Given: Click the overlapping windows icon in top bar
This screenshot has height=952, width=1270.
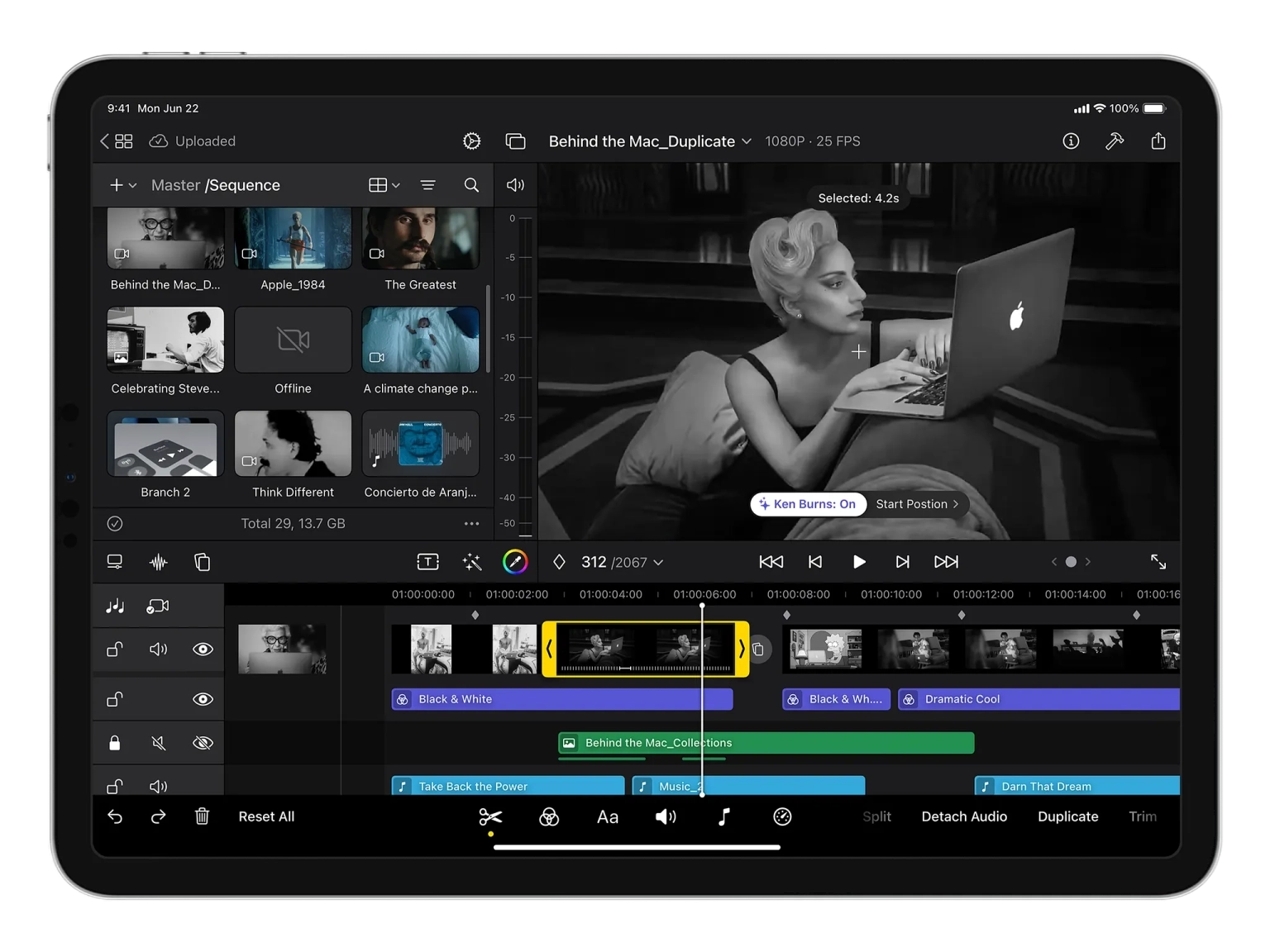Looking at the screenshot, I should point(515,141).
